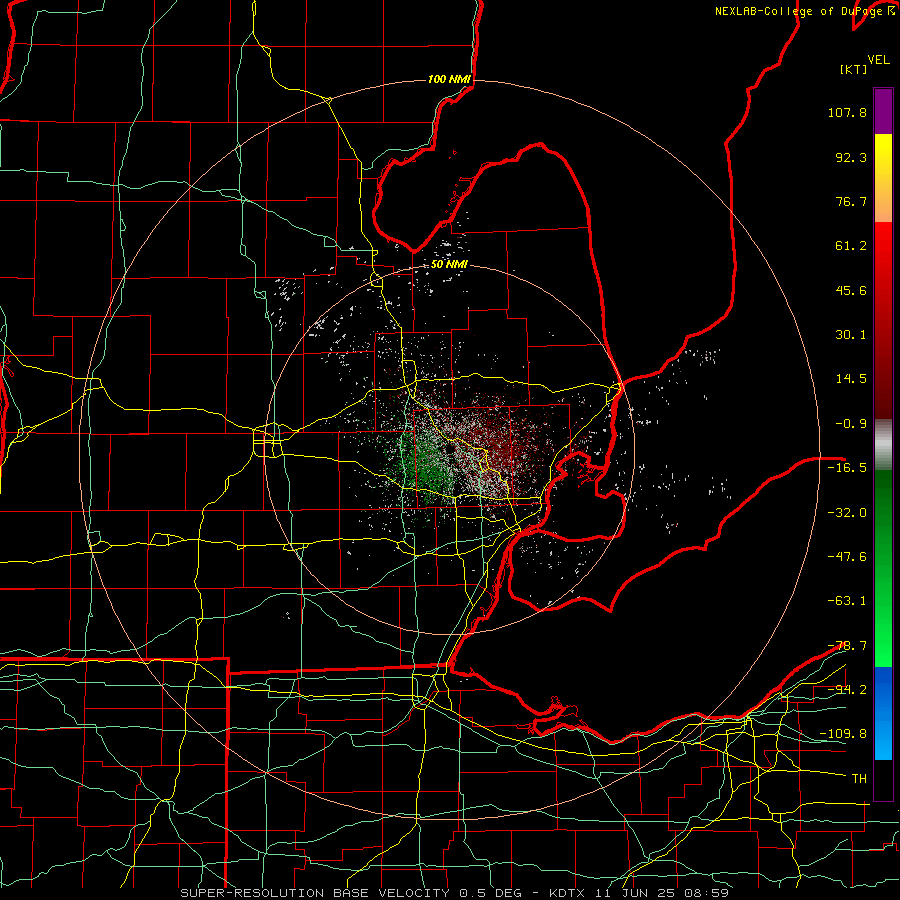Click the KDTX station identifier
This screenshot has height=900, width=900.
tap(568, 893)
